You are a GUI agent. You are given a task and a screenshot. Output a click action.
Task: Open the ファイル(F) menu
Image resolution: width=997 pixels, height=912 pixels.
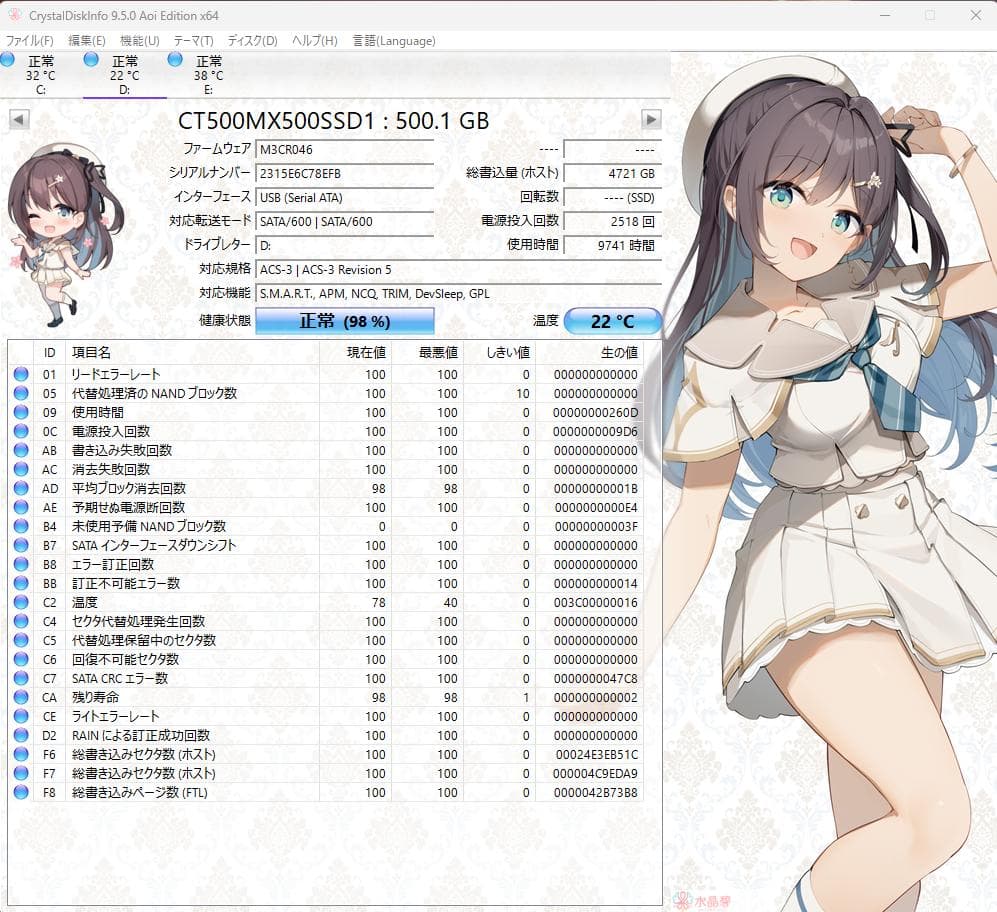click(29, 41)
